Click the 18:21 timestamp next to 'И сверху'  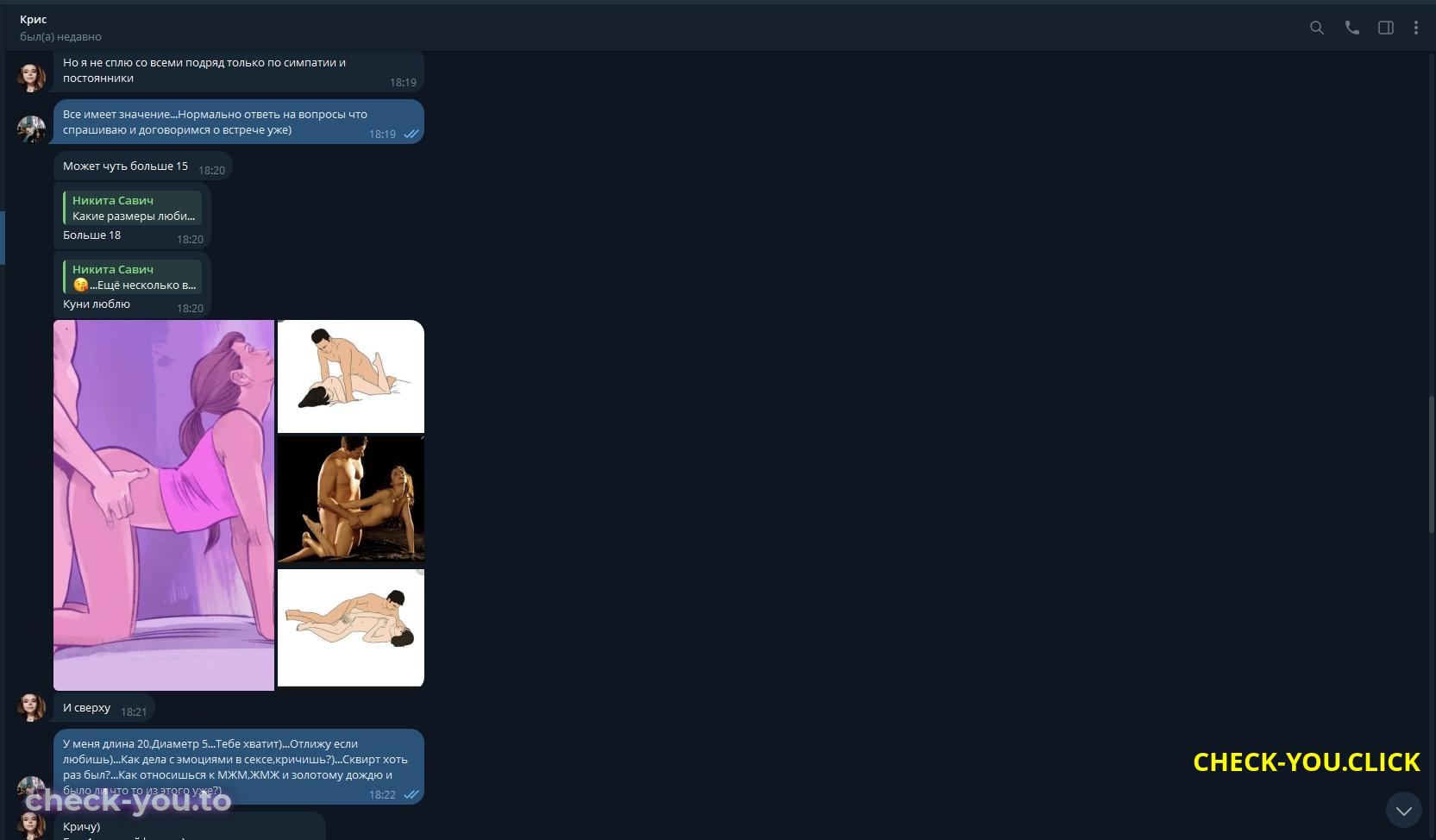pyautogui.click(x=134, y=711)
